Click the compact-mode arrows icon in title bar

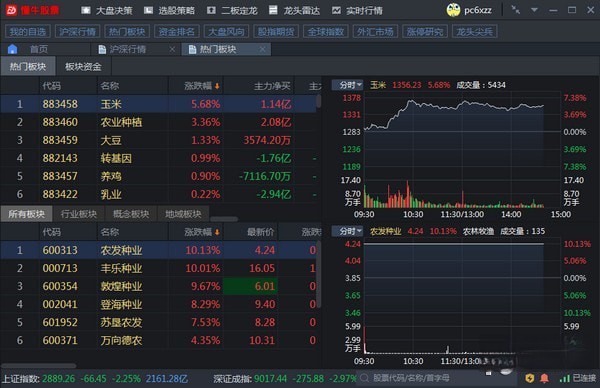516,10
